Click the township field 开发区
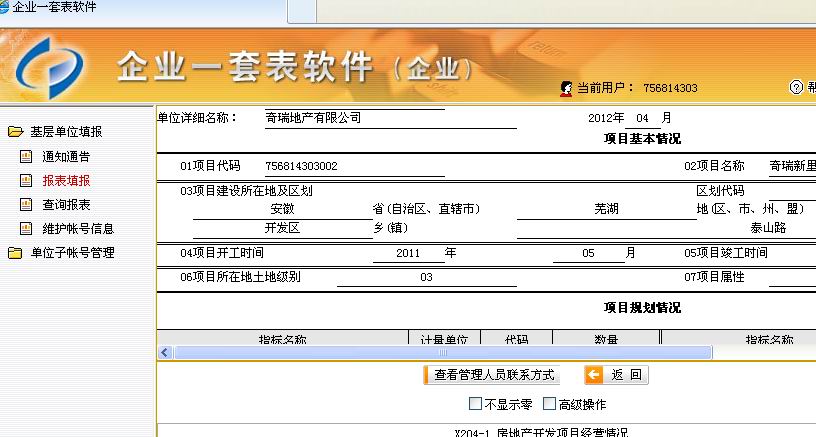The image size is (816, 437). (283, 228)
